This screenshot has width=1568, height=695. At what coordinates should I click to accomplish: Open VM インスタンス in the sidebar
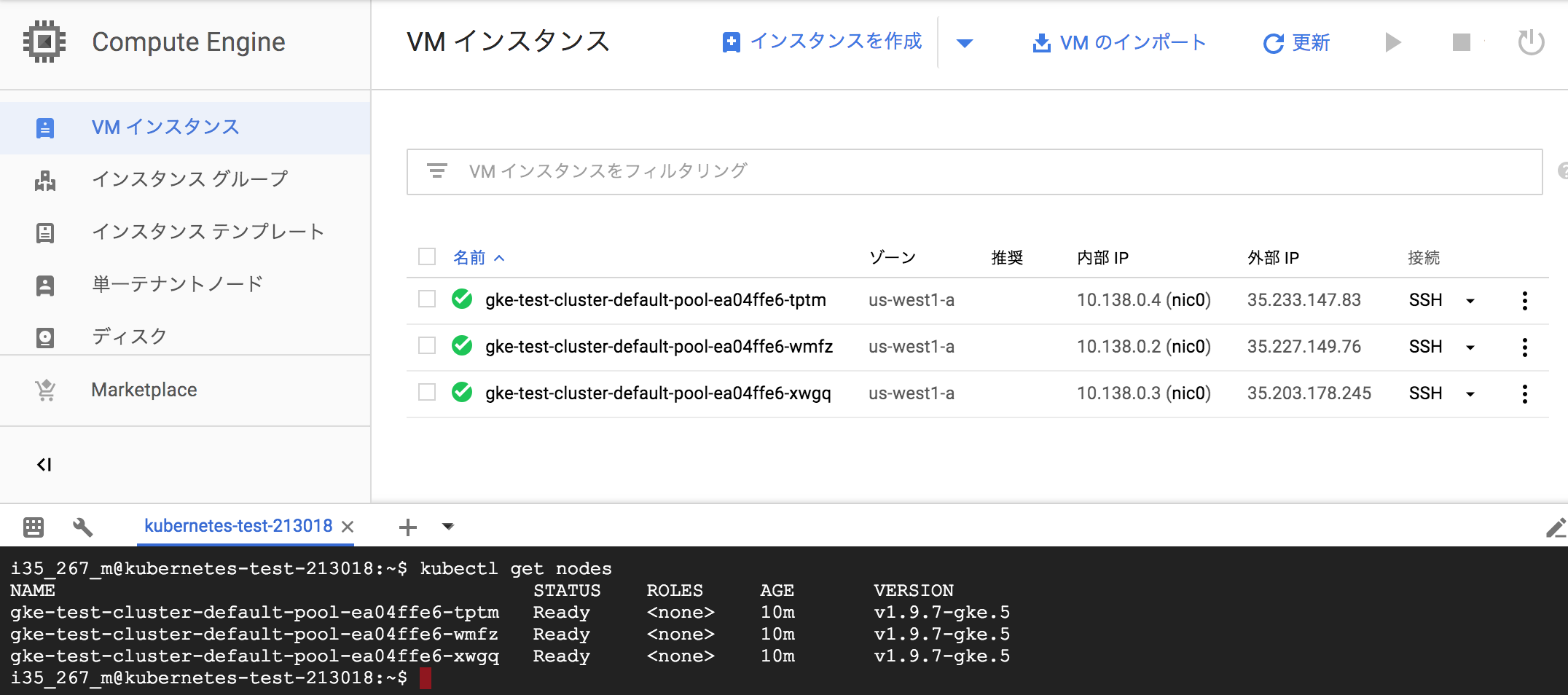[185, 128]
